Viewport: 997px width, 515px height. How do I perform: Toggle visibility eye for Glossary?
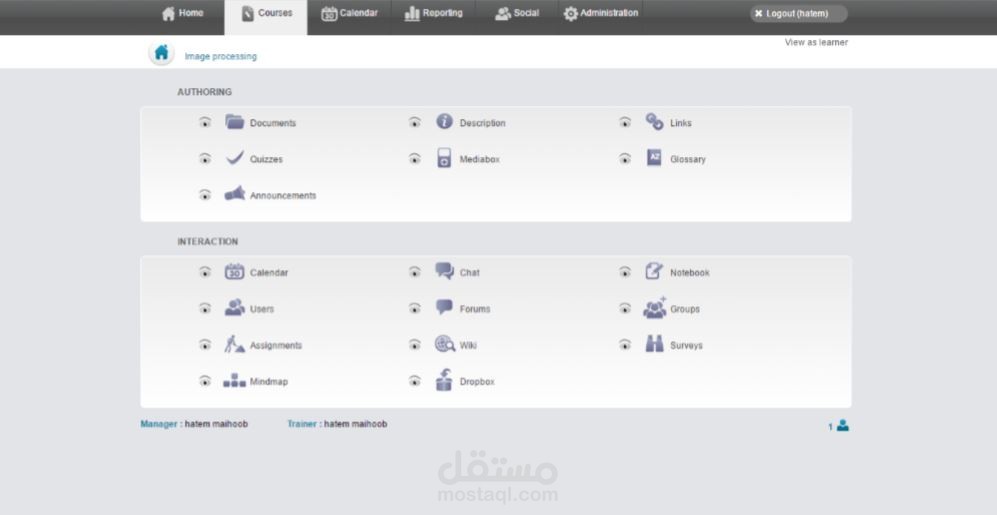tap(625, 158)
